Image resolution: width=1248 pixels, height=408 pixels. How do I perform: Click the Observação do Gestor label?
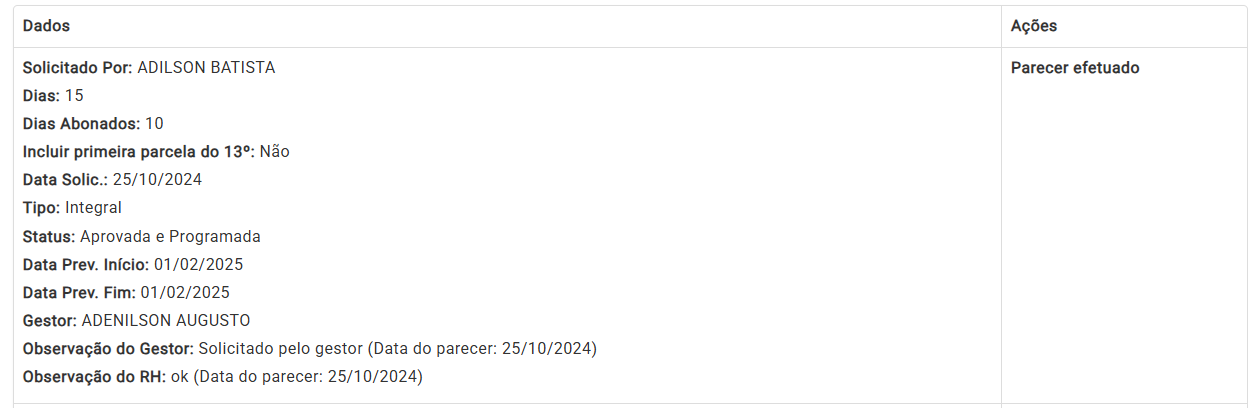pos(108,349)
